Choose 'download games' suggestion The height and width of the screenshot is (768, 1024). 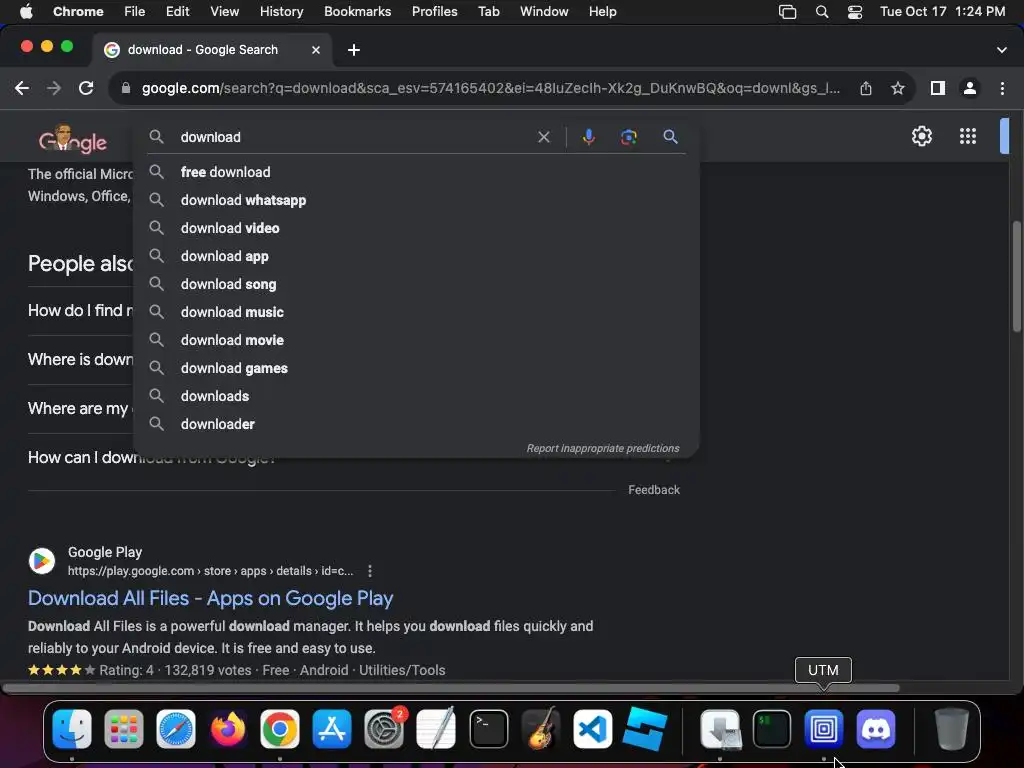pyautogui.click(x=416, y=368)
